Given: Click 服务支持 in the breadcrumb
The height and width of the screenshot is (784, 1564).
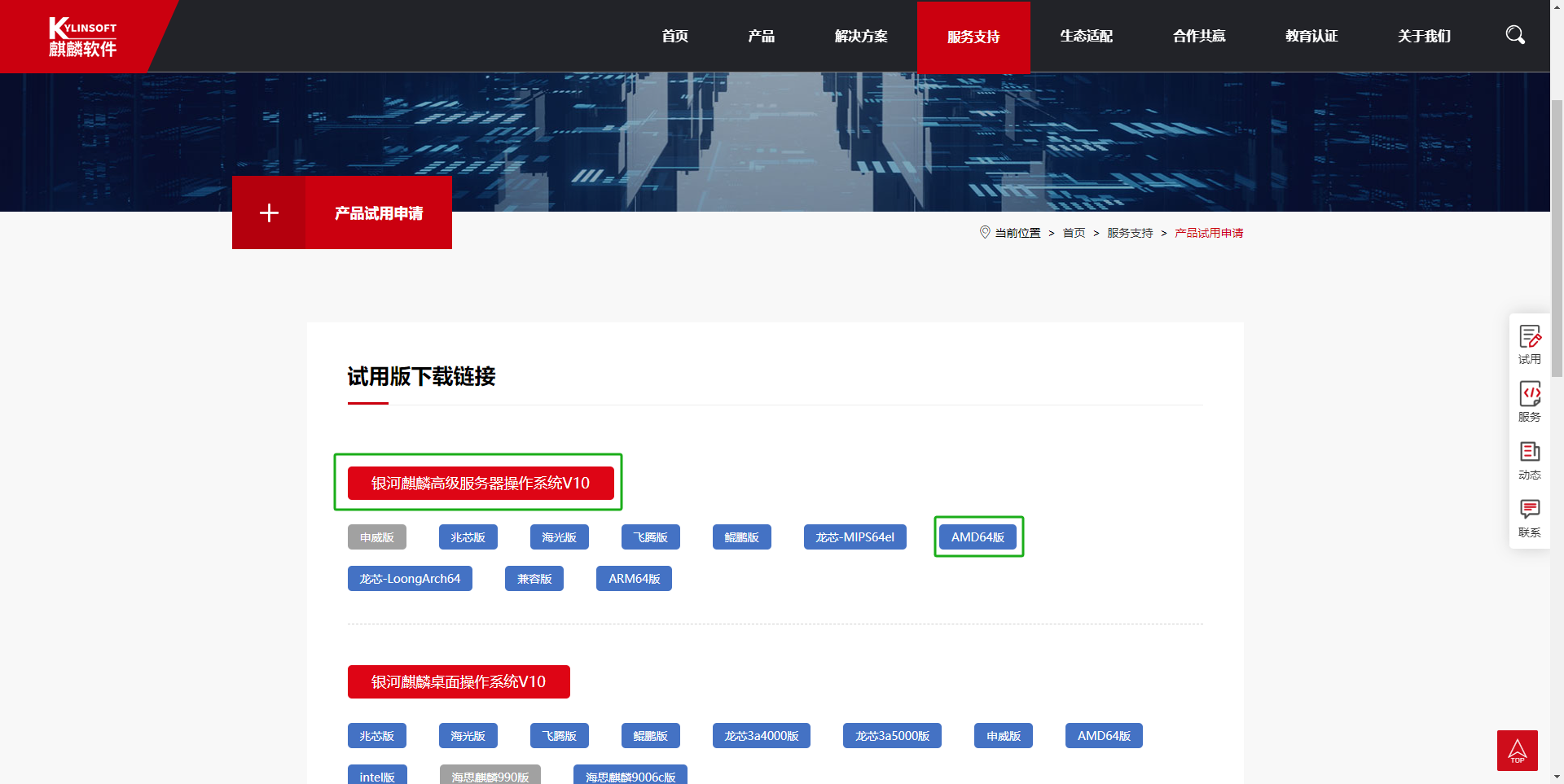Looking at the screenshot, I should pyautogui.click(x=1130, y=233).
